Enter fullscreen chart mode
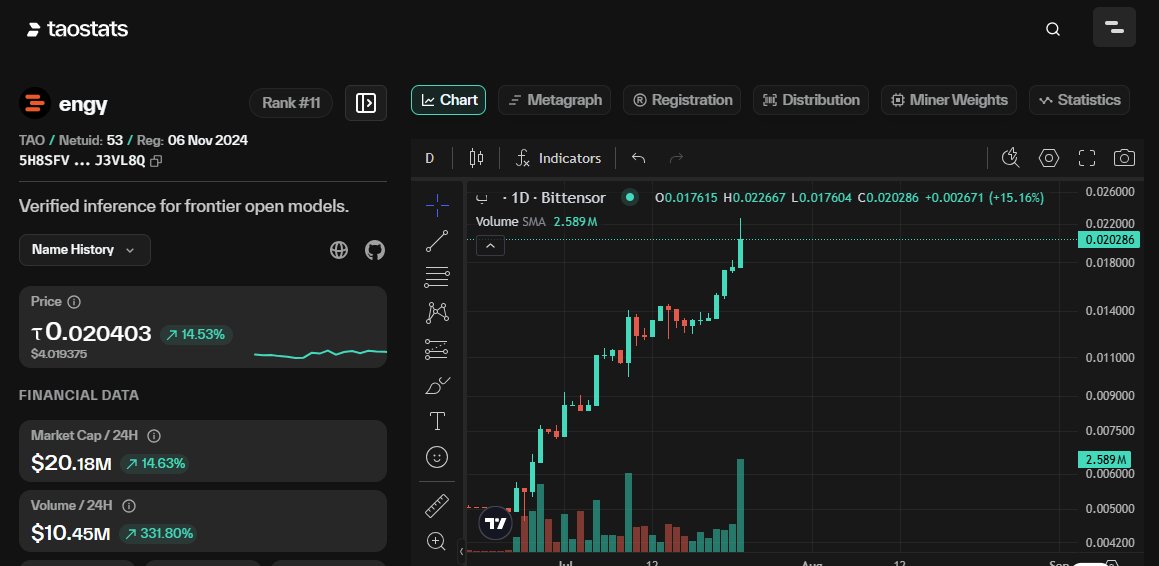This screenshot has width=1159, height=566. (1087, 157)
